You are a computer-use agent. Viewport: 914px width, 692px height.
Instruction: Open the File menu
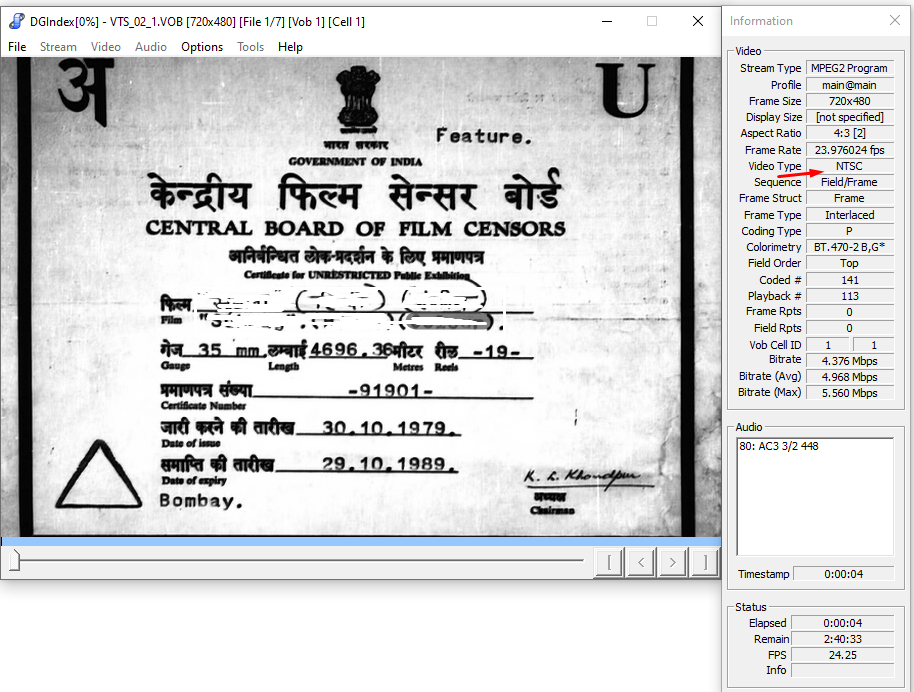point(17,47)
